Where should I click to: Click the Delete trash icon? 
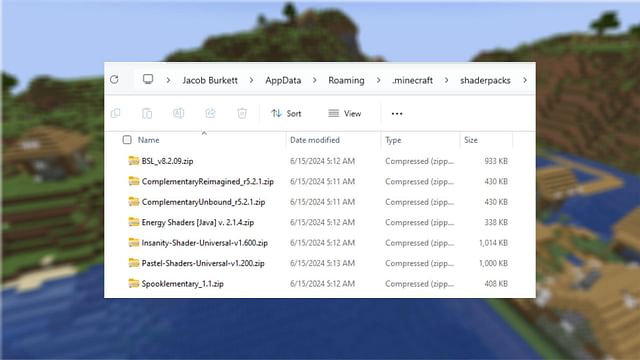pos(242,113)
